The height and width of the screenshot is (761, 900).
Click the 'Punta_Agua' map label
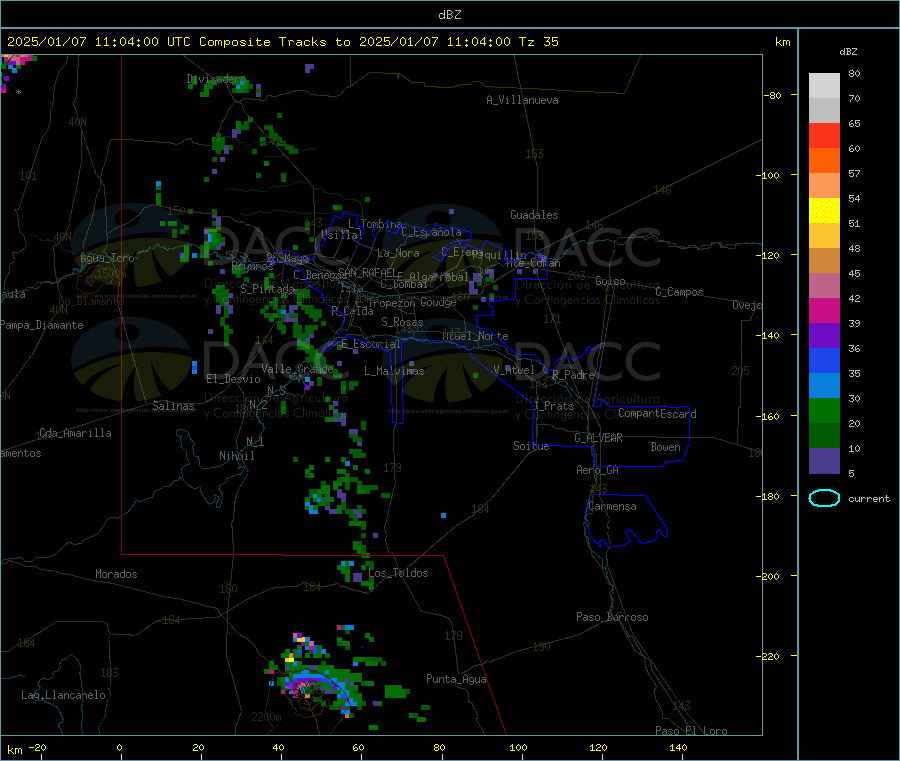pyautogui.click(x=456, y=679)
